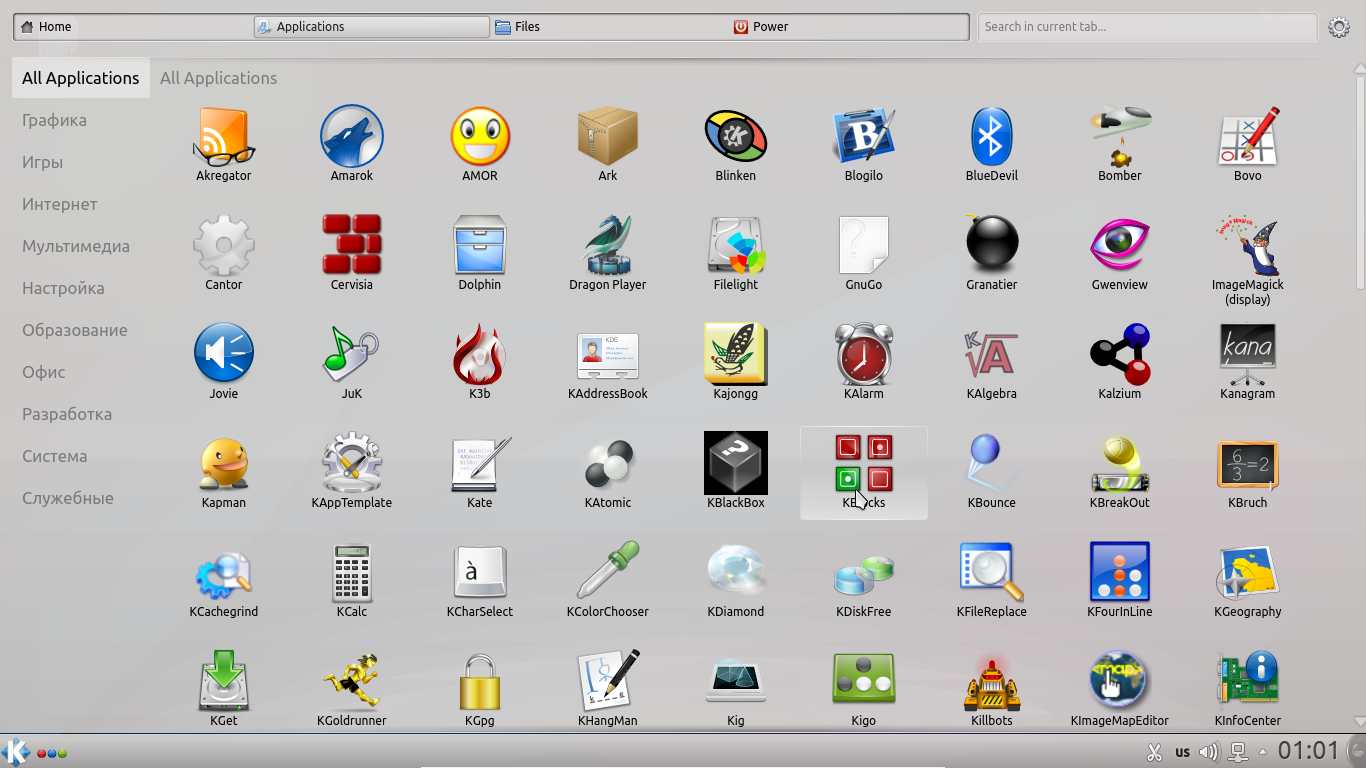Open Kalzium periodic table app
The width and height of the screenshot is (1366, 768).
pyautogui.click(x=1120, y=363)
